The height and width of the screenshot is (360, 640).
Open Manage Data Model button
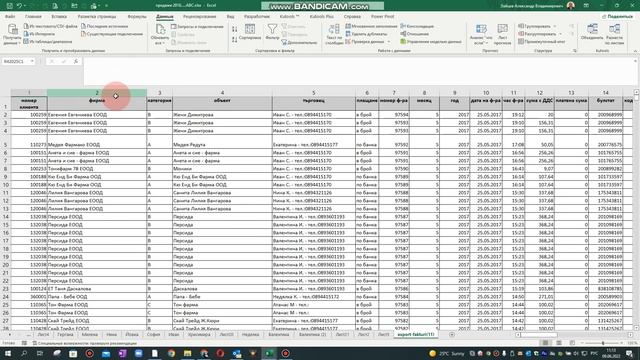point(431,41)
